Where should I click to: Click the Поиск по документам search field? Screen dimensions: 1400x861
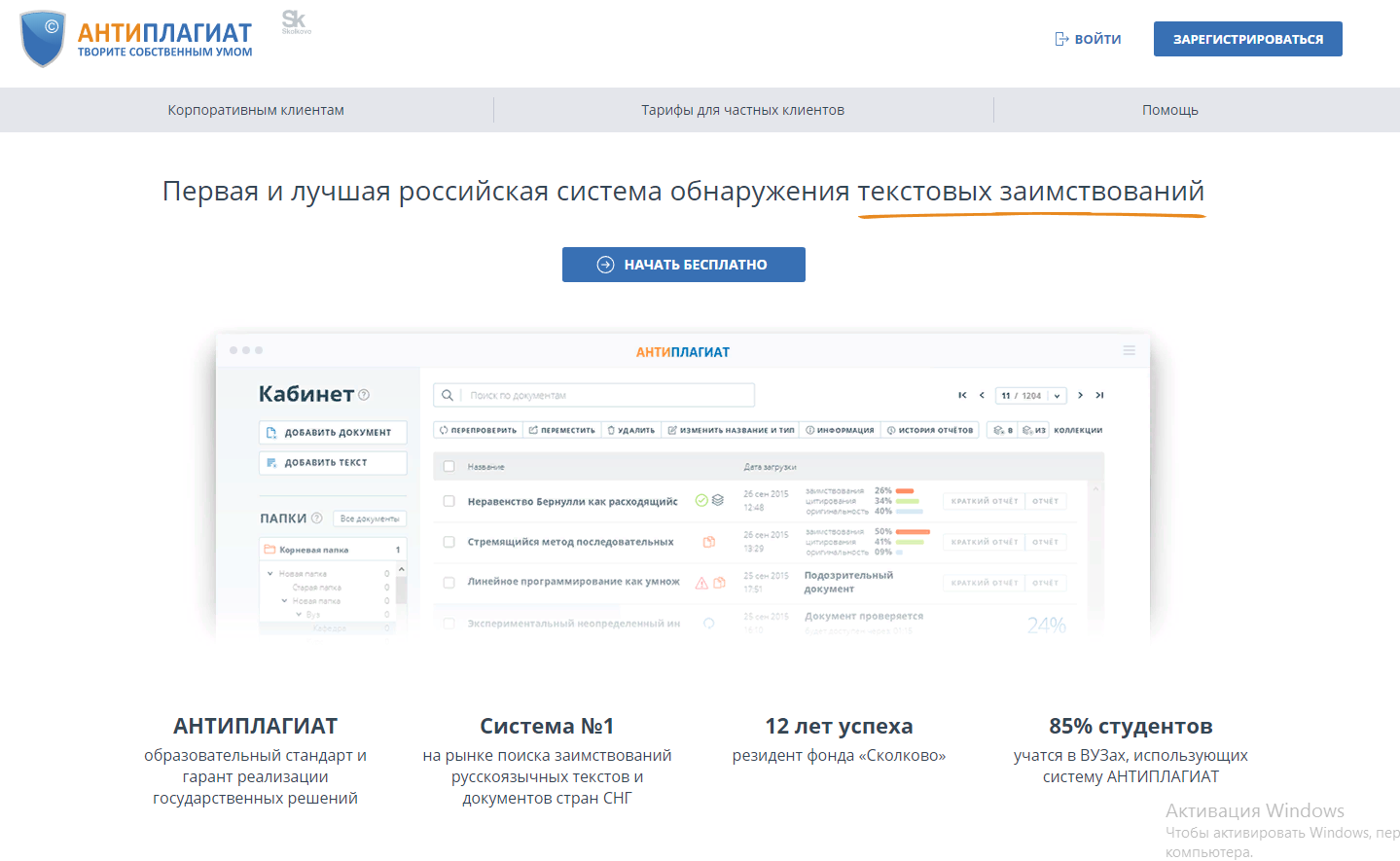(593, 395)
